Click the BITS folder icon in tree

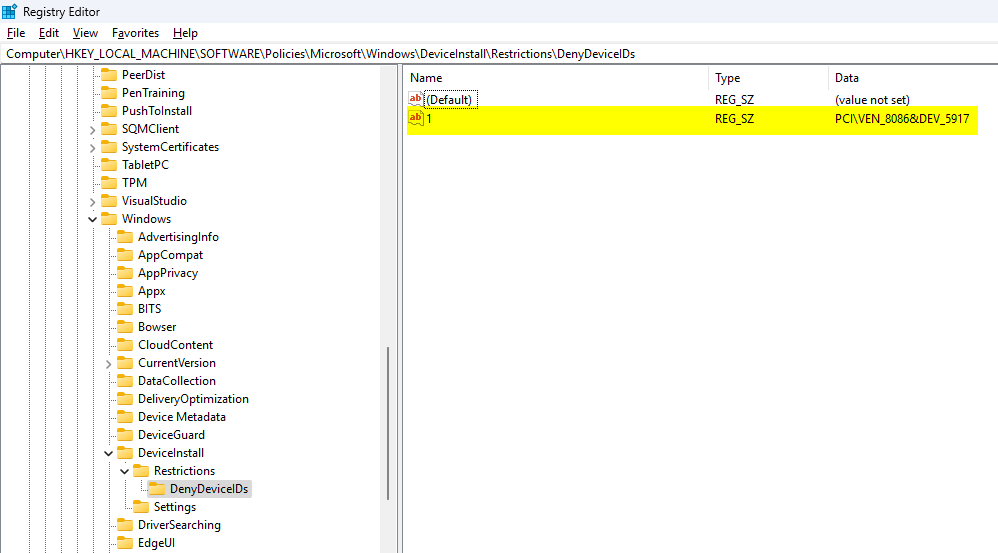coord(125,309)
